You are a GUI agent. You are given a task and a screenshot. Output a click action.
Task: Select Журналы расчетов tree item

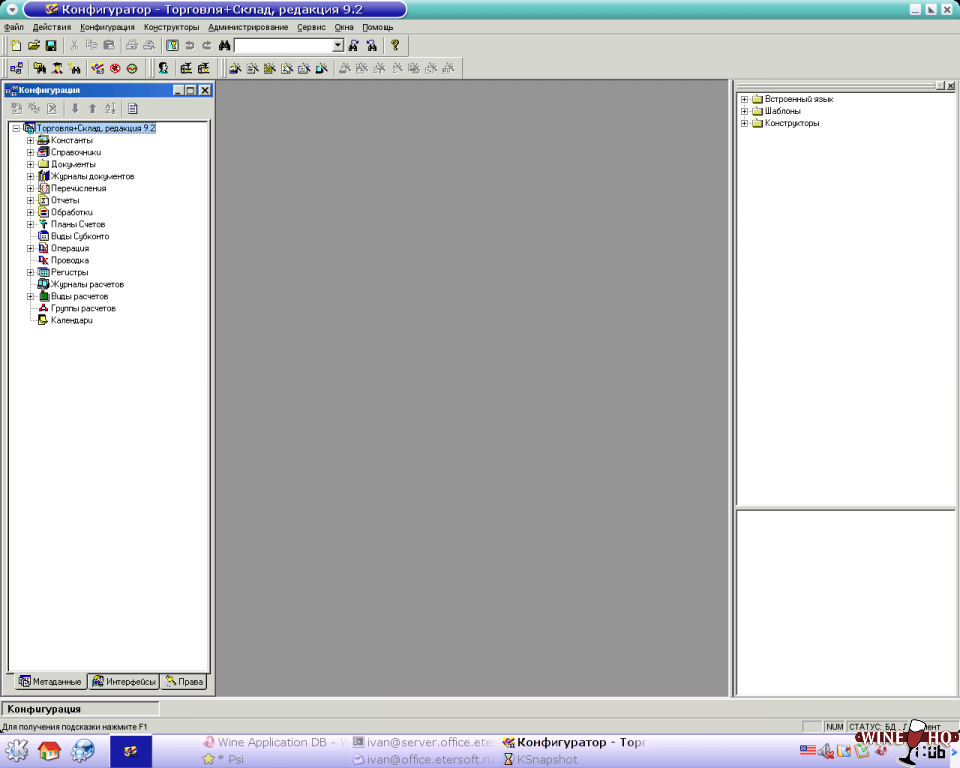87,284
